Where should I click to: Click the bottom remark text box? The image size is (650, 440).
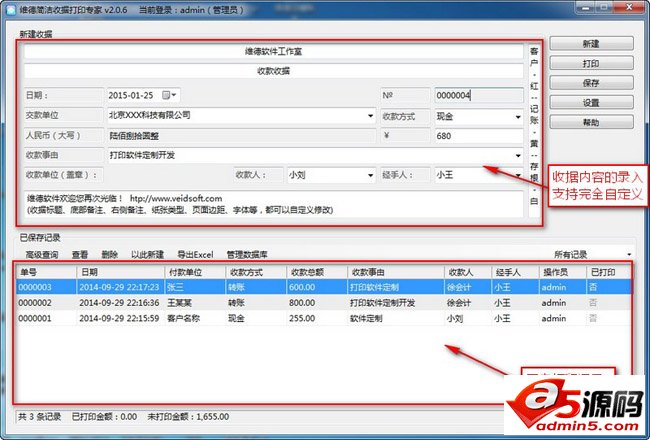(274, 204)
